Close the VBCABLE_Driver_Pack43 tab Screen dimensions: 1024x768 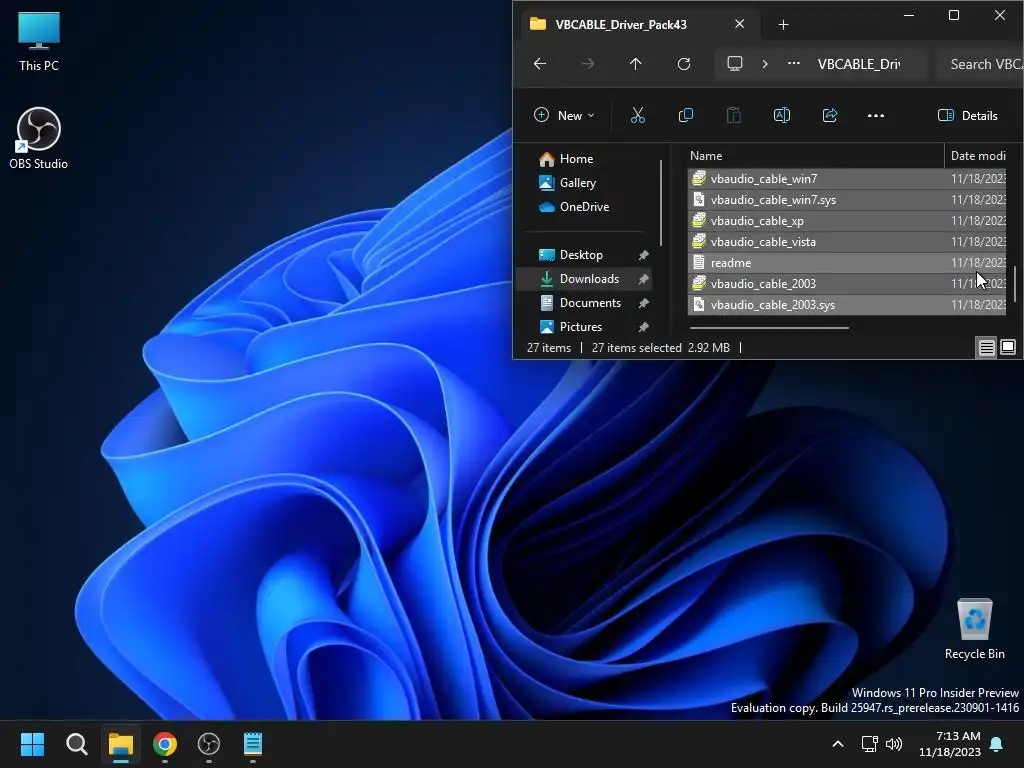point(739,24)
